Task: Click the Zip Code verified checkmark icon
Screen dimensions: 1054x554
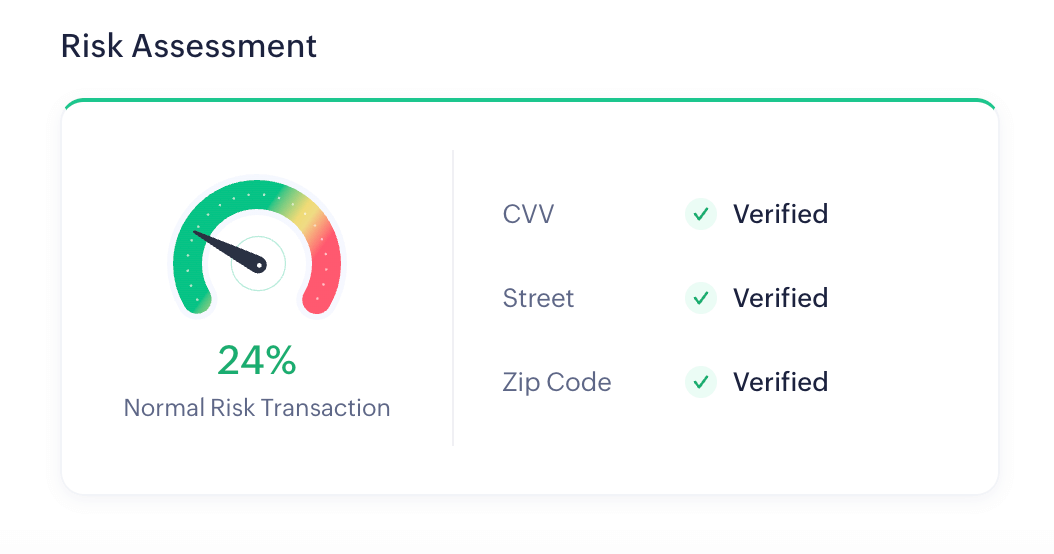Action: pos(701,382)
